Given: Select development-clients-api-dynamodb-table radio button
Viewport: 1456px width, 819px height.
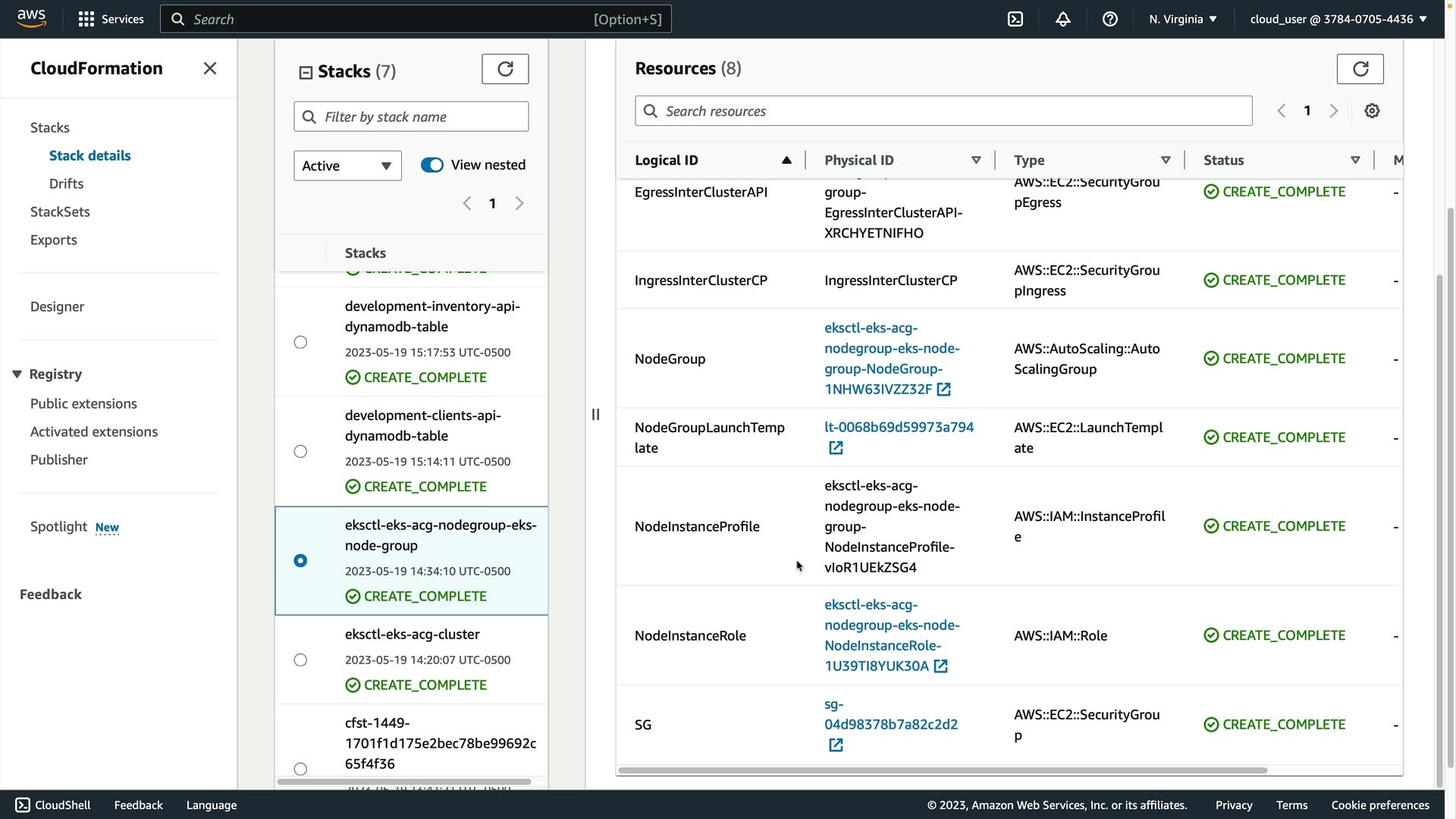Looking at the screenshot, I should [300, 451].
